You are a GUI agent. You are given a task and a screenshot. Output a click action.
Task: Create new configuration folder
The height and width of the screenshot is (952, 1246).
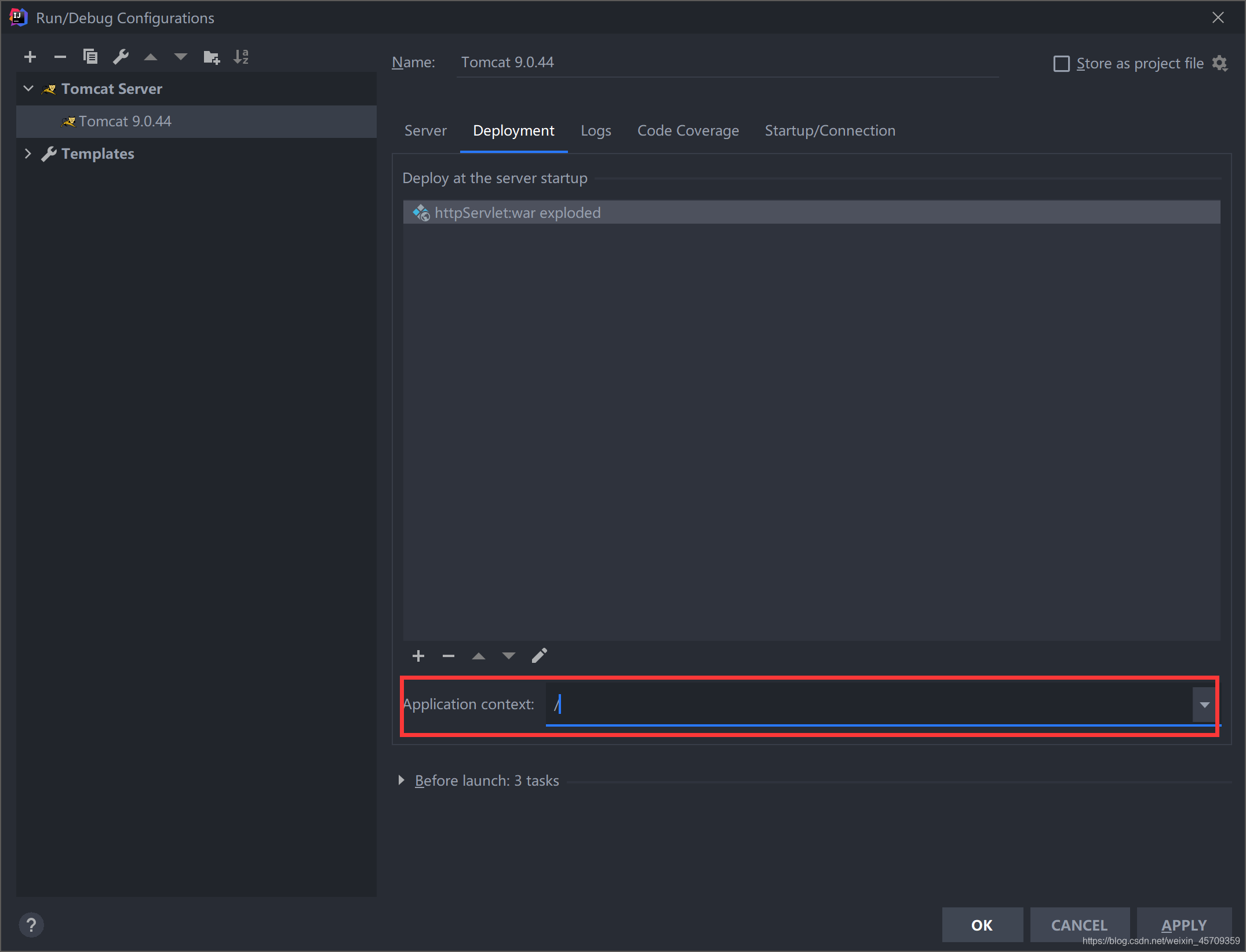pos(212,57)
